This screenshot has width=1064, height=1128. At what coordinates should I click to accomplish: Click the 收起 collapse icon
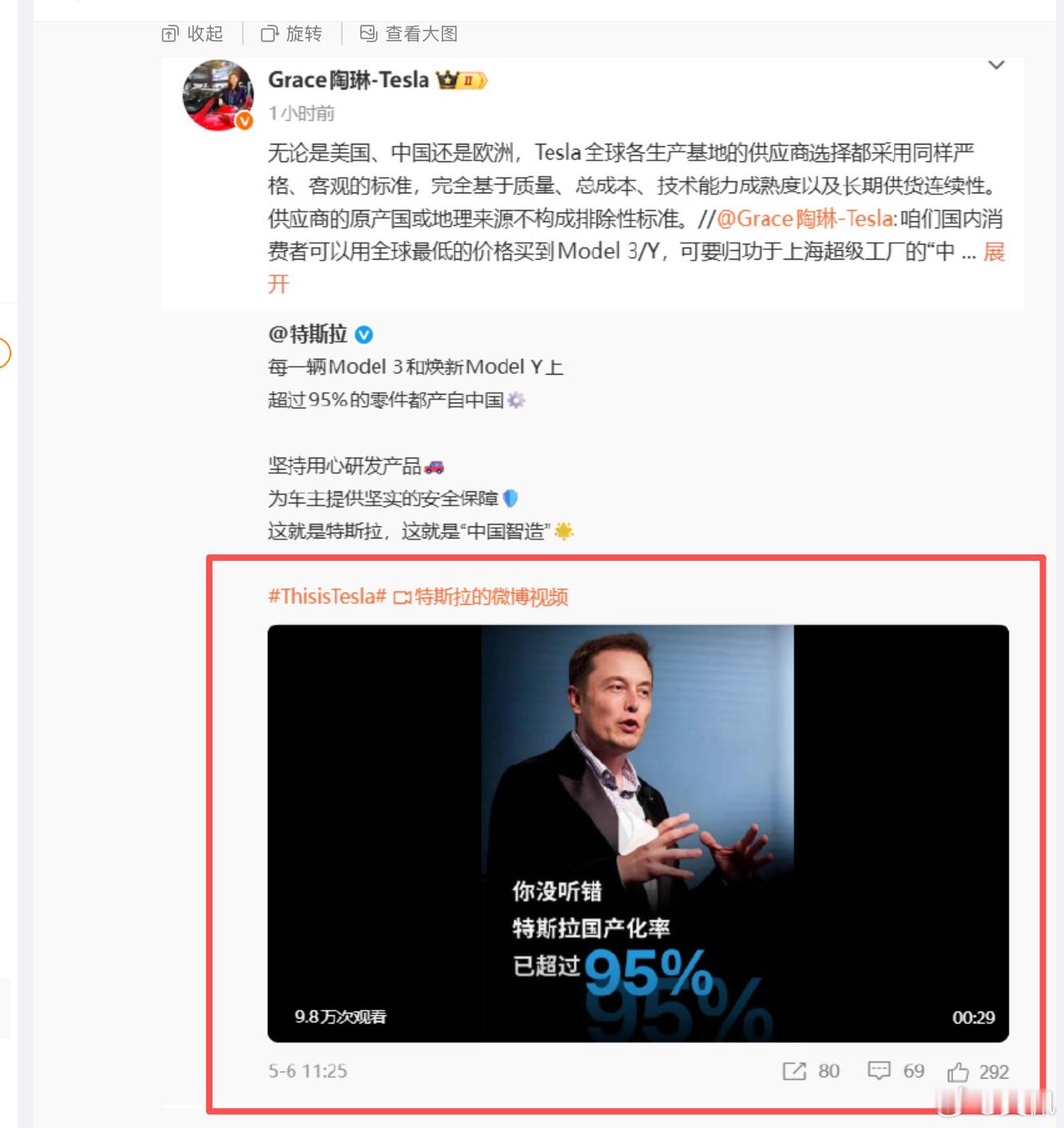click(169, 34)
